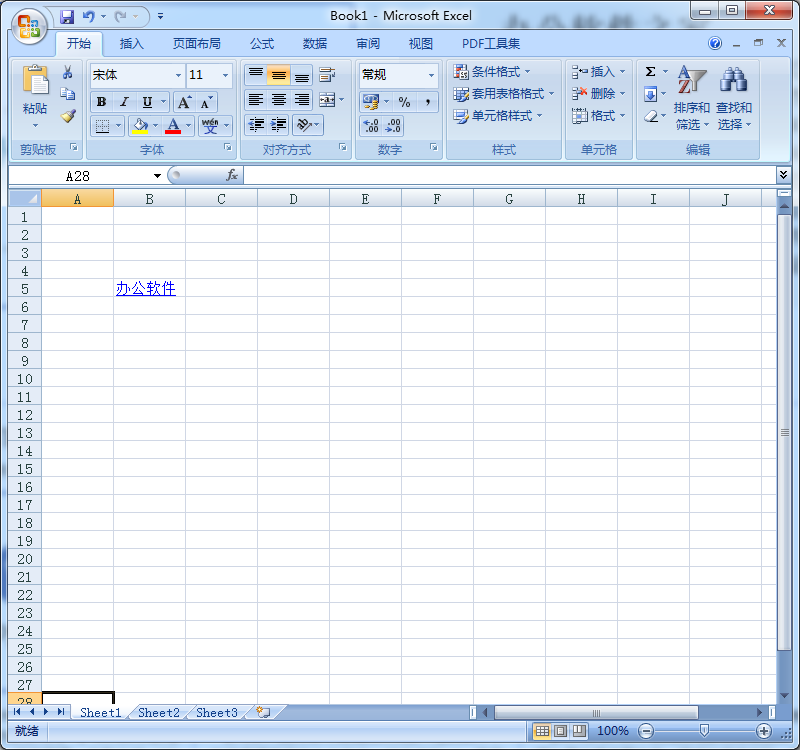Insert new worksheet tab icon
800x750 pixels.
point(263,712)
